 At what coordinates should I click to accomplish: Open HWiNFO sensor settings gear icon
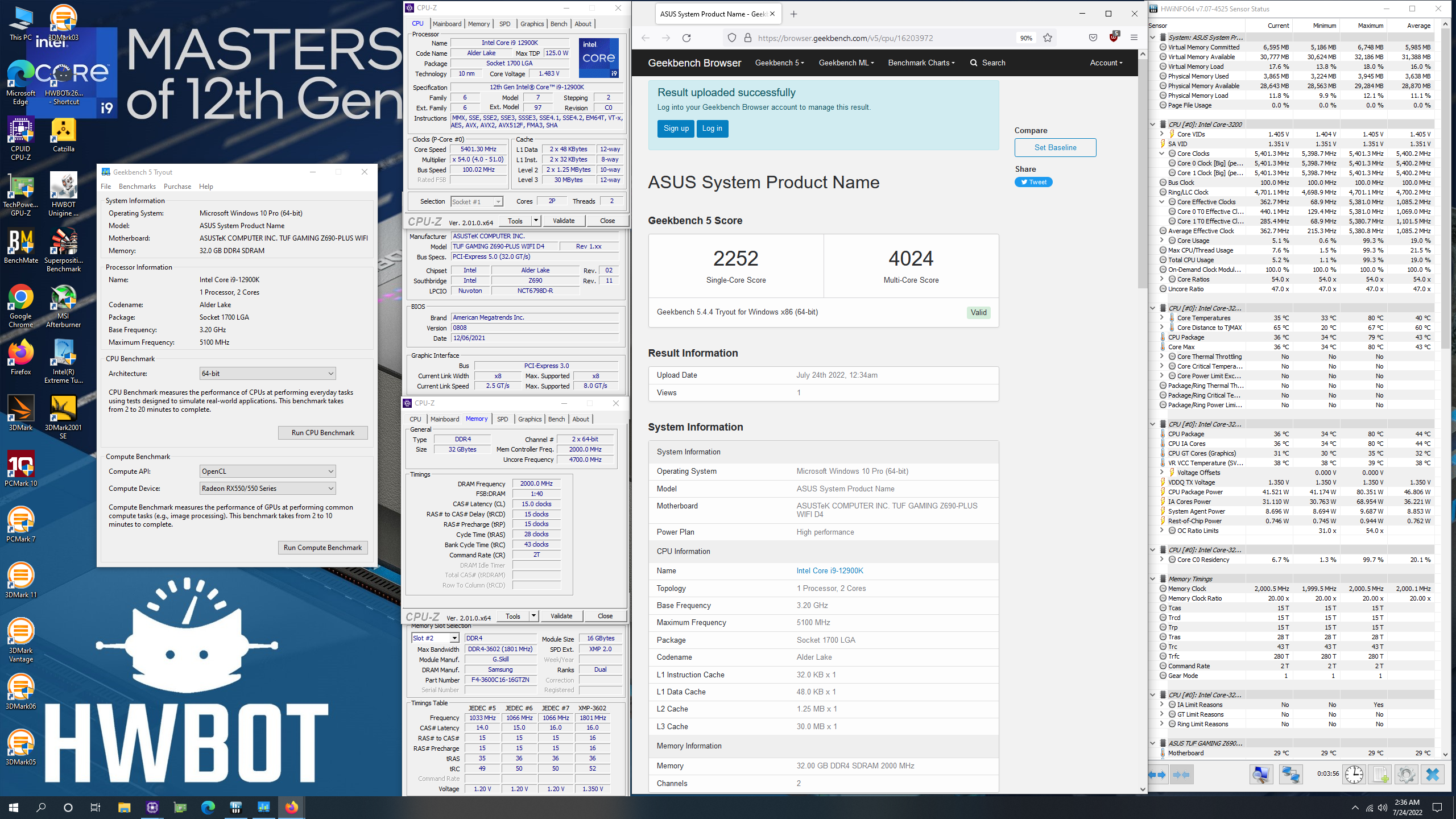pyautogui.click(x=1406, y=775)
